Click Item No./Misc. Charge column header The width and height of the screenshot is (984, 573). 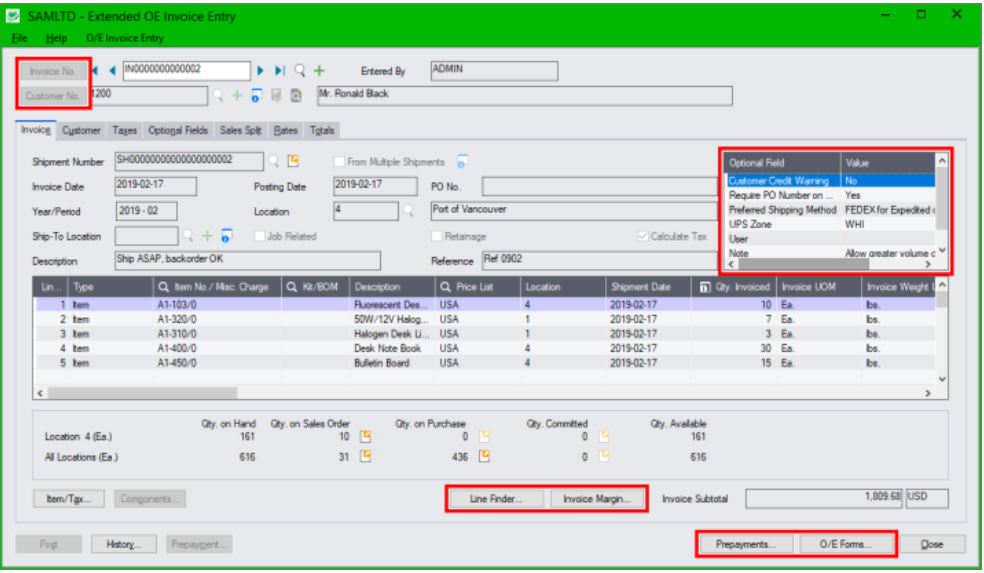point(217,287)
